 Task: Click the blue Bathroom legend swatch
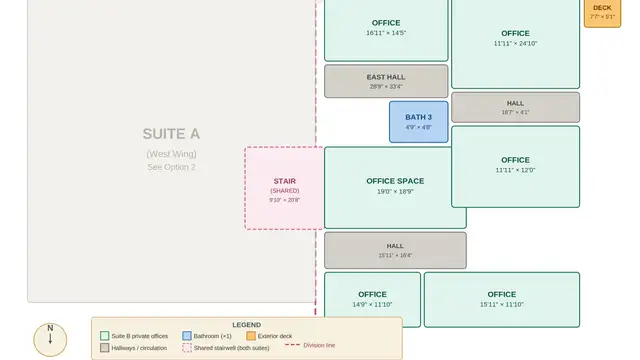[187, 336]
